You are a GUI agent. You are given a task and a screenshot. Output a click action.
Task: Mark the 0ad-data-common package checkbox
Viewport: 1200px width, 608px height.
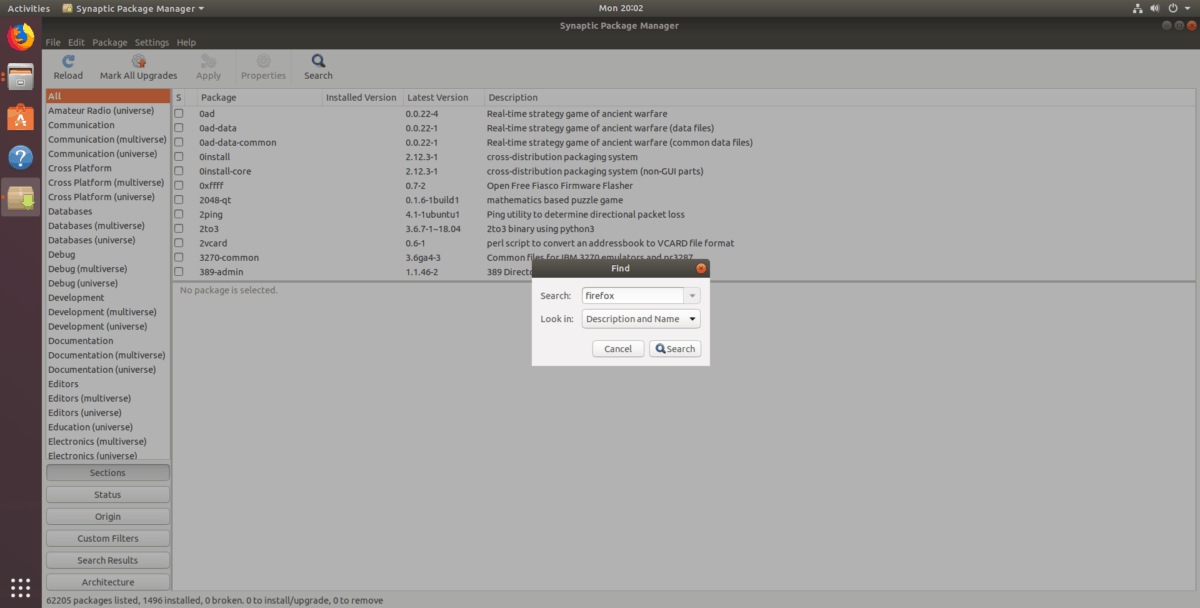179,143
